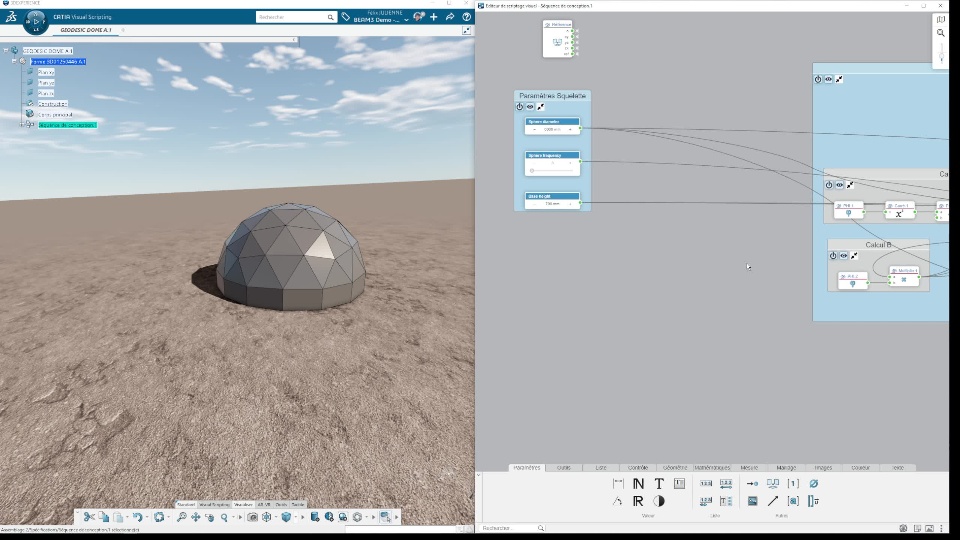960x540 pixels.
Task: Toggle power button of Calcul B group
Action: click(833, 255)
